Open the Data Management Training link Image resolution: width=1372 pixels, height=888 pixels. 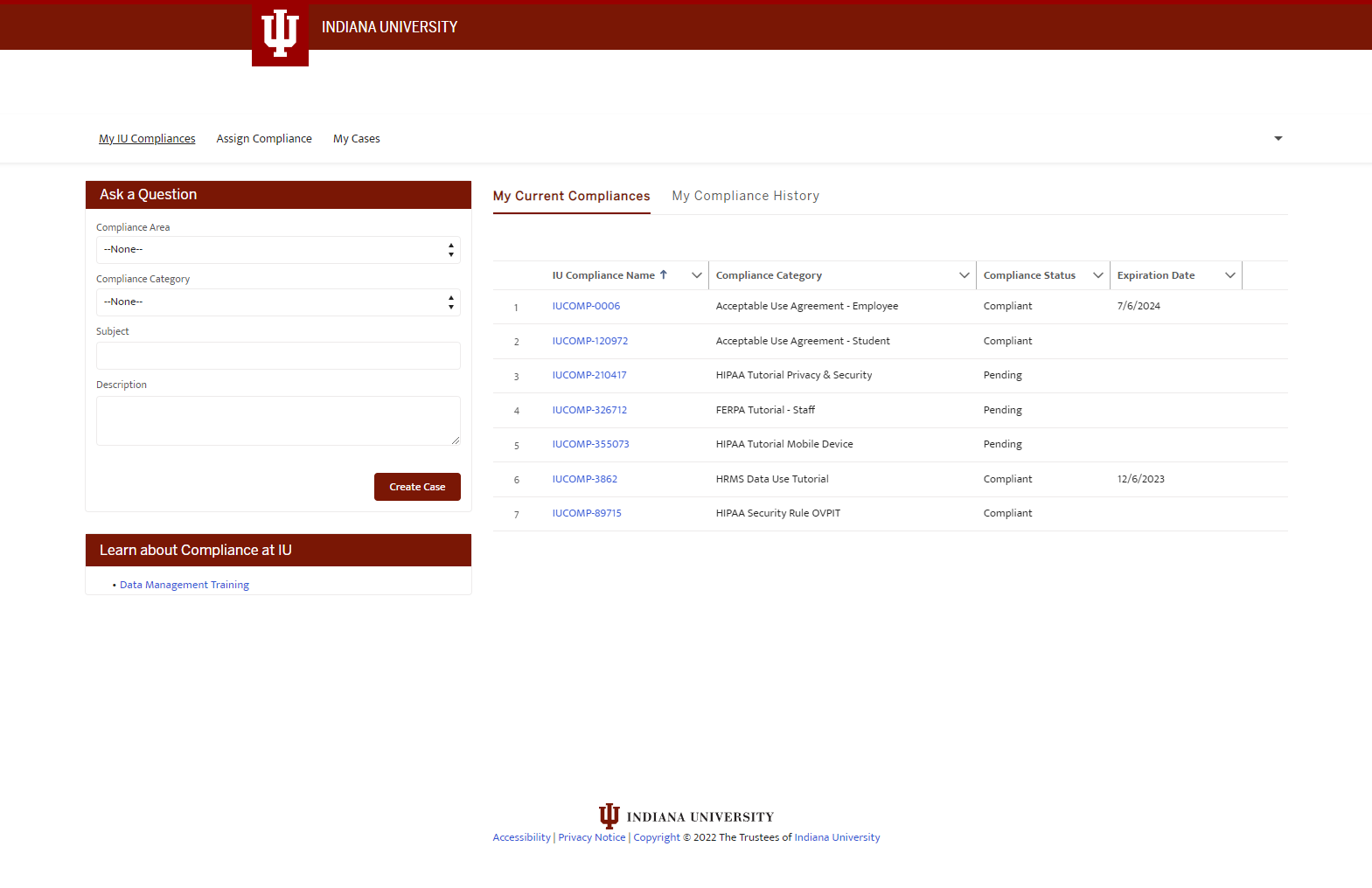click(x=185, y=585)
